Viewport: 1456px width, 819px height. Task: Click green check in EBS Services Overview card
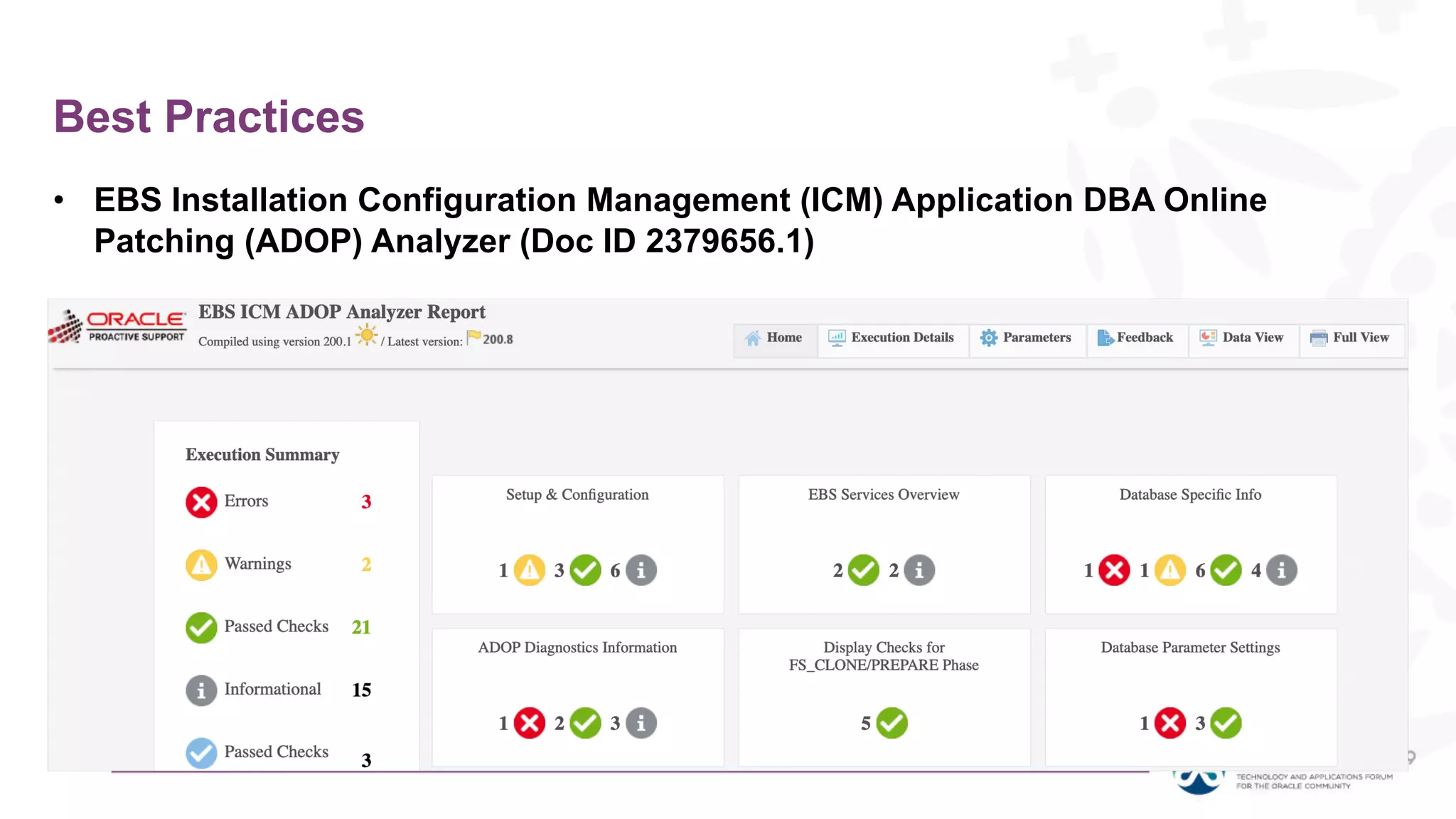coord(864,570)
